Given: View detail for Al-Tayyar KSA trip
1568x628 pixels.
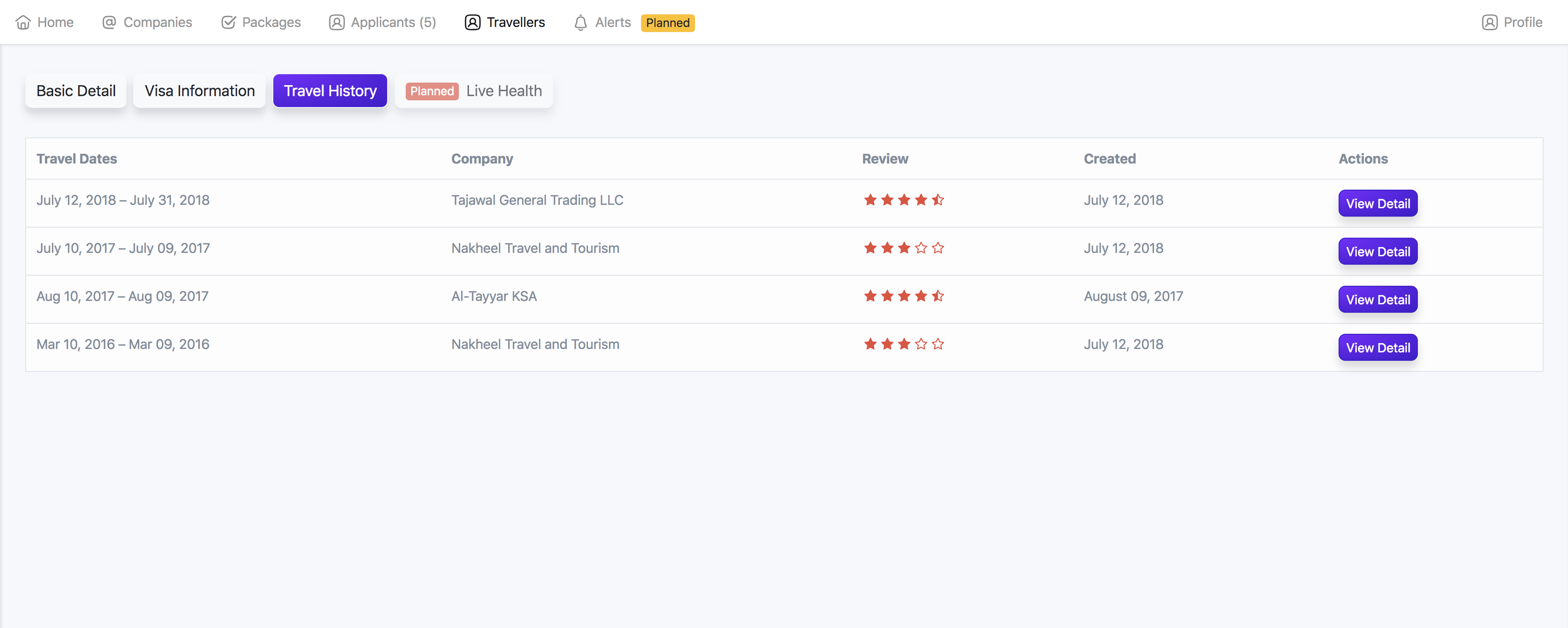Looking at the screenshot, I should [x=1377, y=299].
